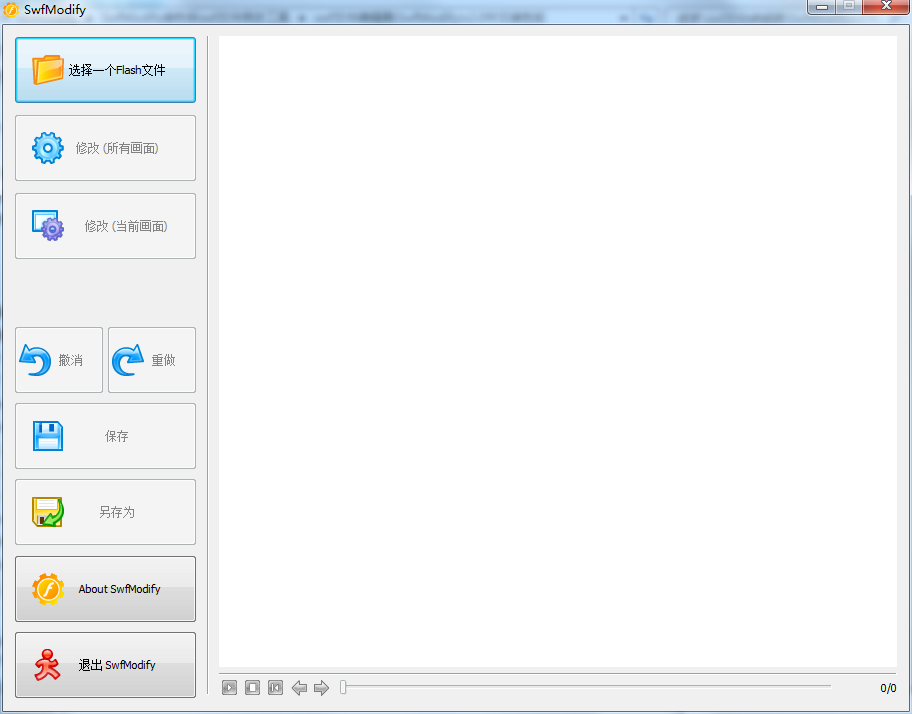Viewport: 912px width, 714px height.
Task: Select the yellow folder icon for opening Flash files
Action: point(47,68)
